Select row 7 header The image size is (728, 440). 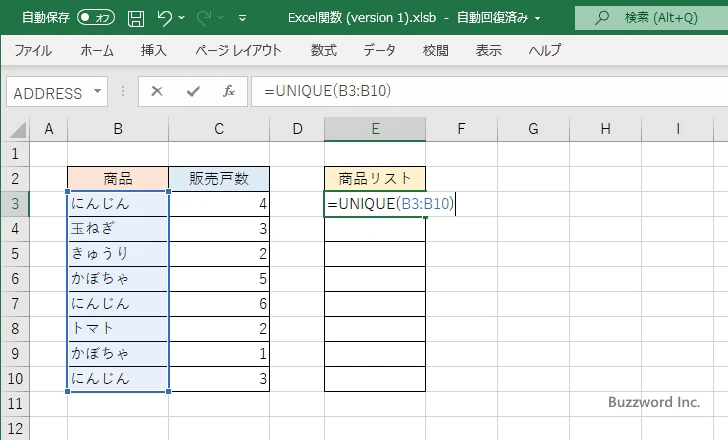[x=15, y=303]
